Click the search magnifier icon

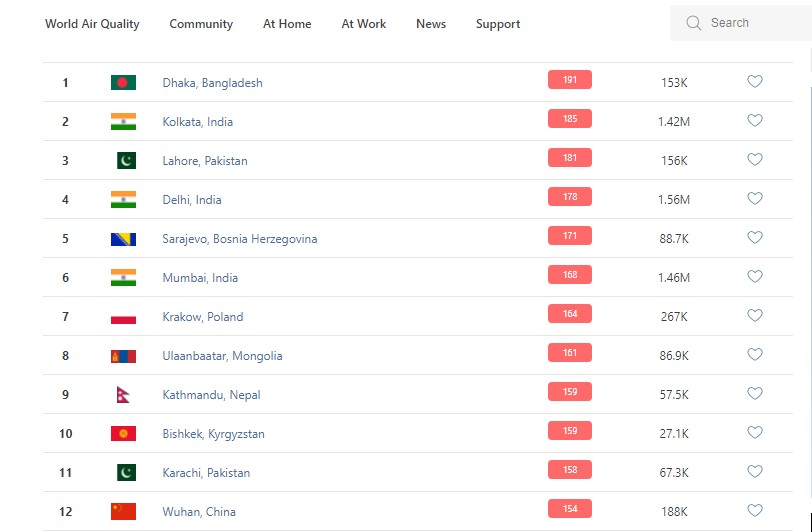pos(693,23)
